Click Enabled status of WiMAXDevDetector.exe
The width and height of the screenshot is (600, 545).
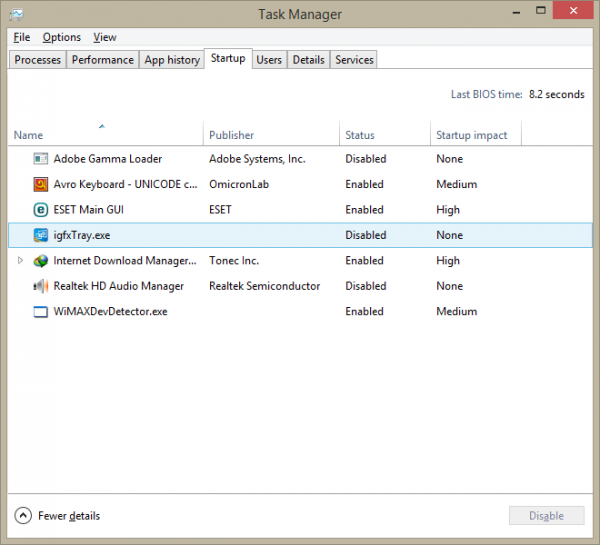364,312
